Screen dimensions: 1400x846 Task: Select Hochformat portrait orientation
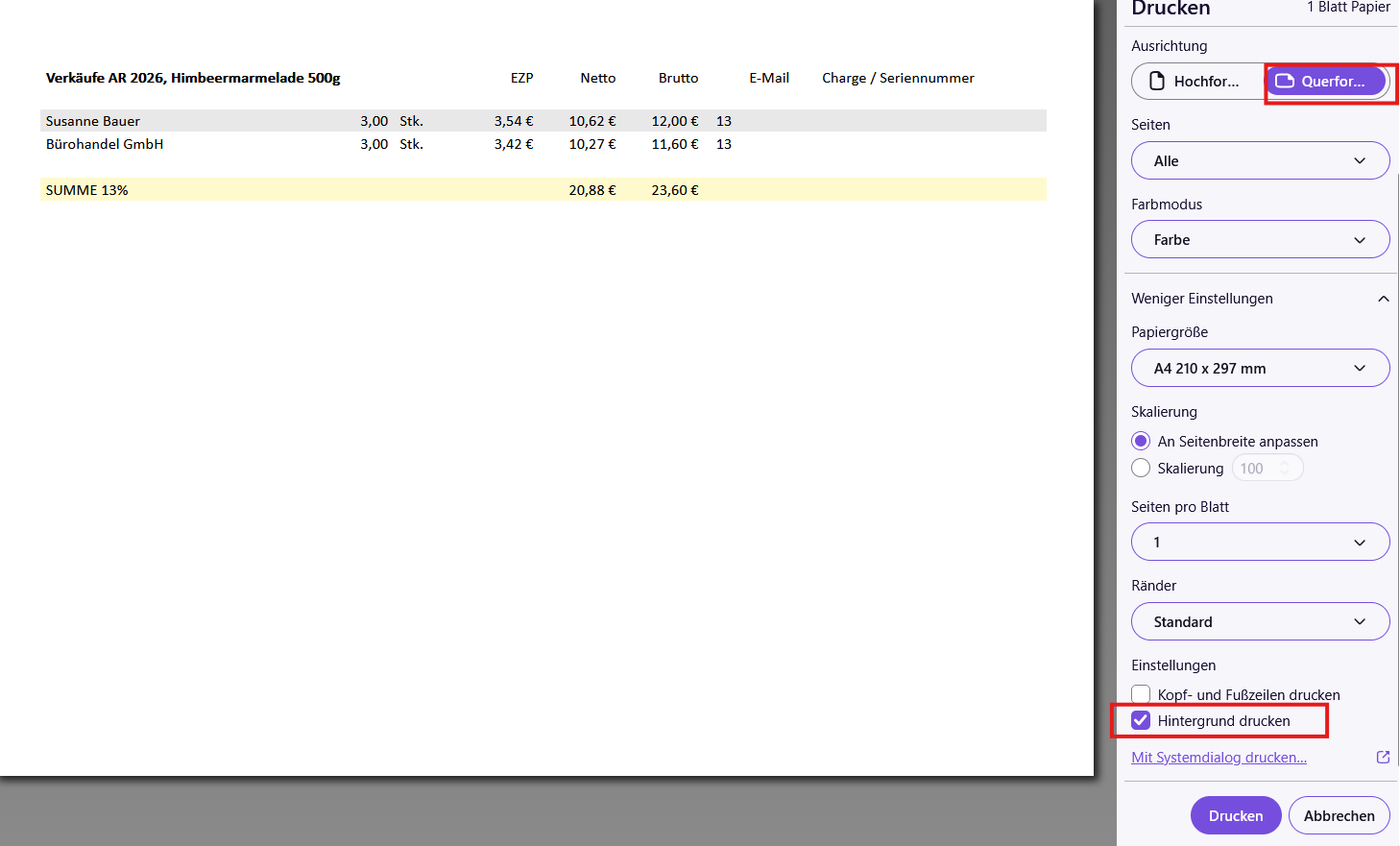(1198, 82)
